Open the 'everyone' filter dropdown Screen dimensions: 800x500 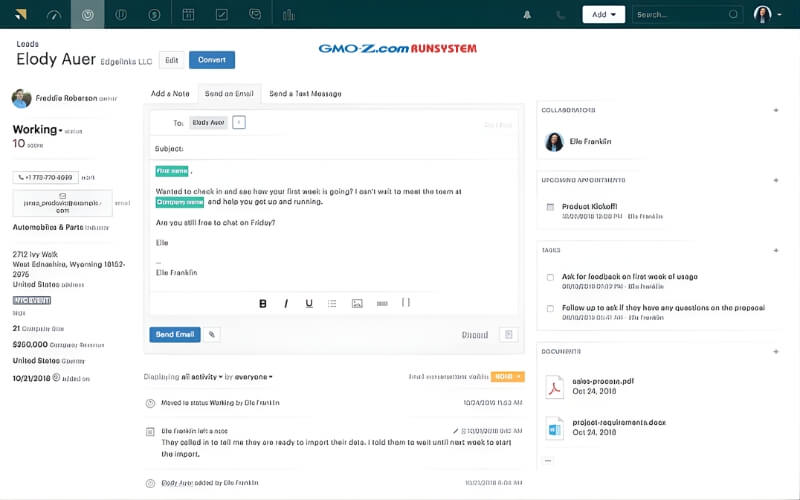pos(253,377)
